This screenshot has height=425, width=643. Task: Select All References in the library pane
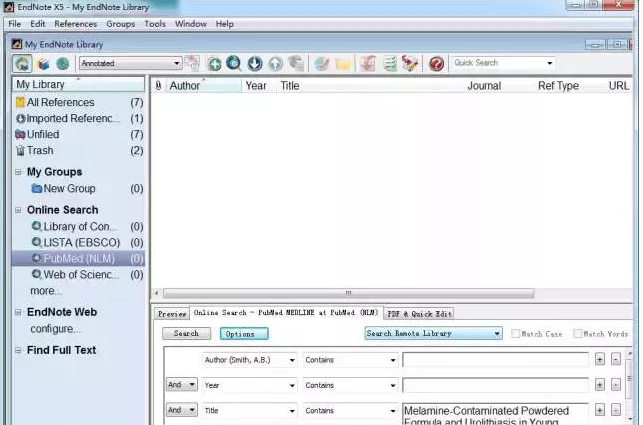click(x=79, y=102)
